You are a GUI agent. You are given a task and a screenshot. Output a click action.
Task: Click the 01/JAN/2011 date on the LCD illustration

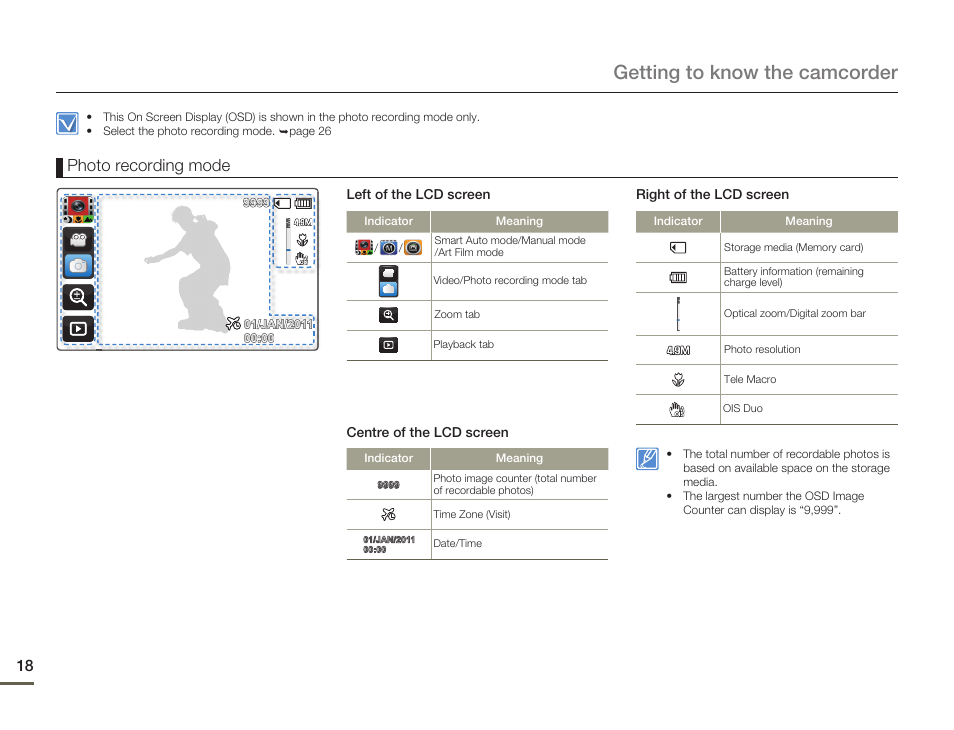tap(277, 324)
